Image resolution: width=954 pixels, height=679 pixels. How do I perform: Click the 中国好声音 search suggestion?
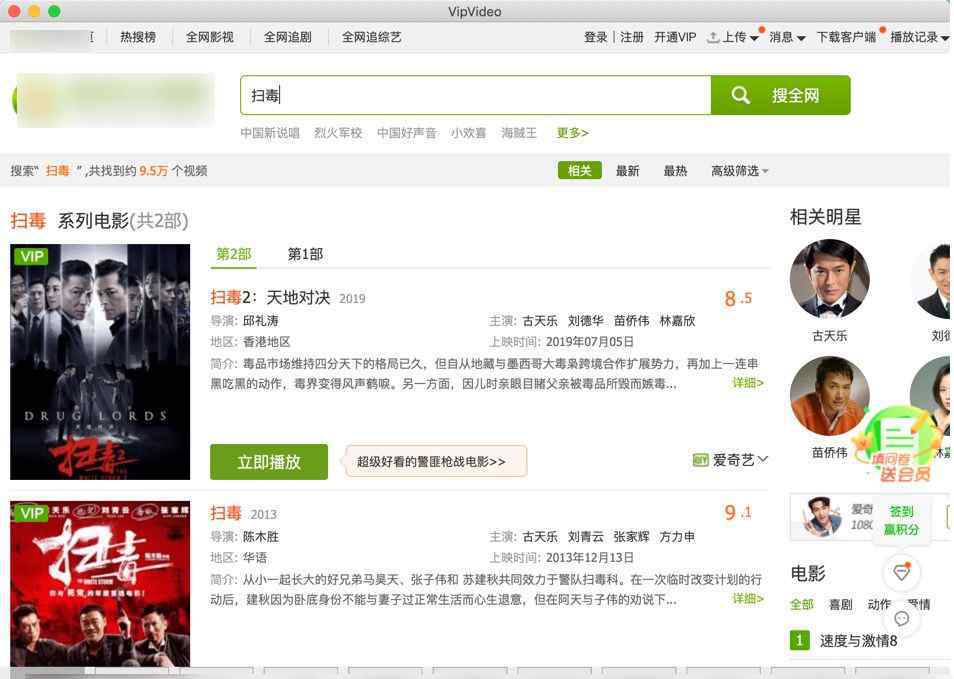tap(406, 133)
